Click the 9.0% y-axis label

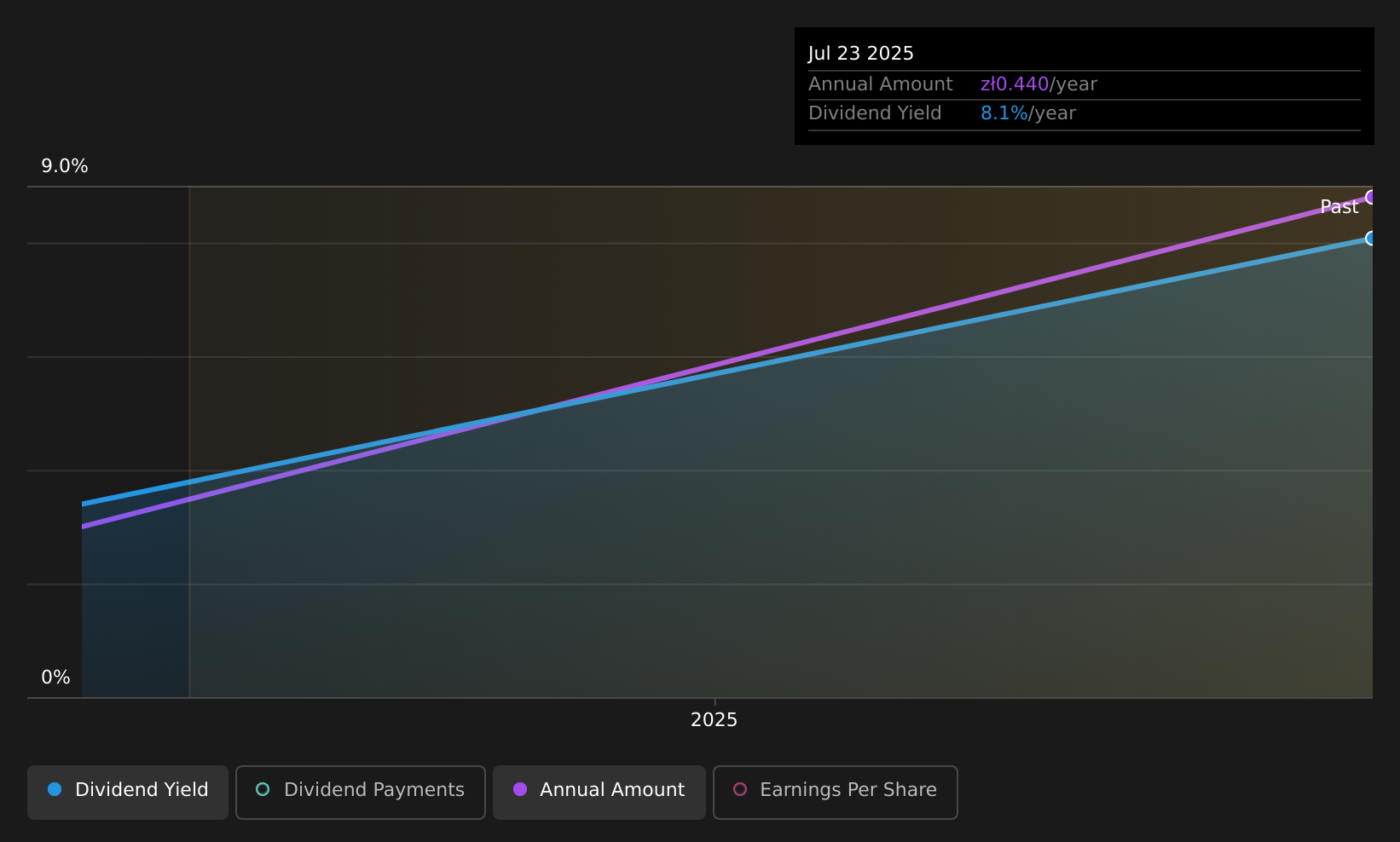click(x=65, y=166)
